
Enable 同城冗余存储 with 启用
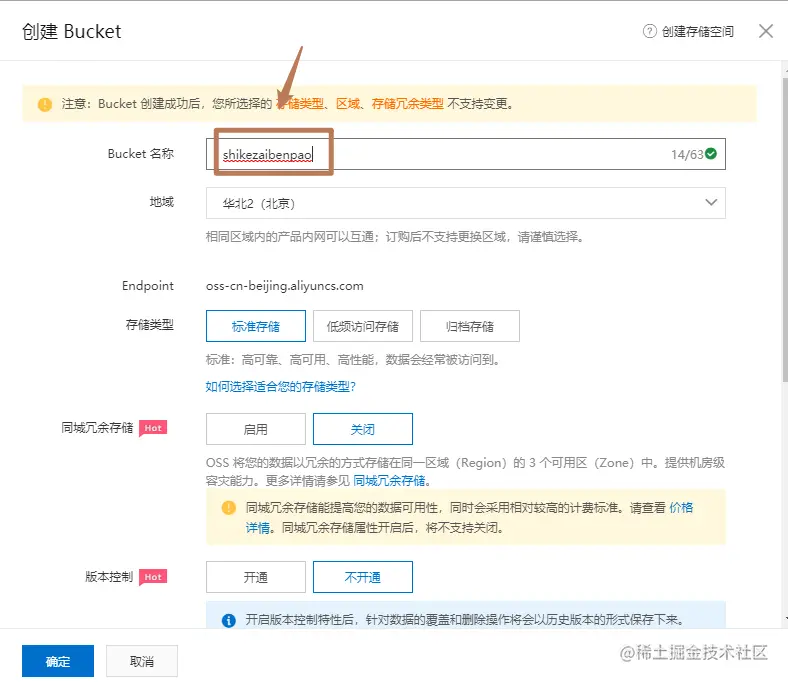tap(255, 429)
